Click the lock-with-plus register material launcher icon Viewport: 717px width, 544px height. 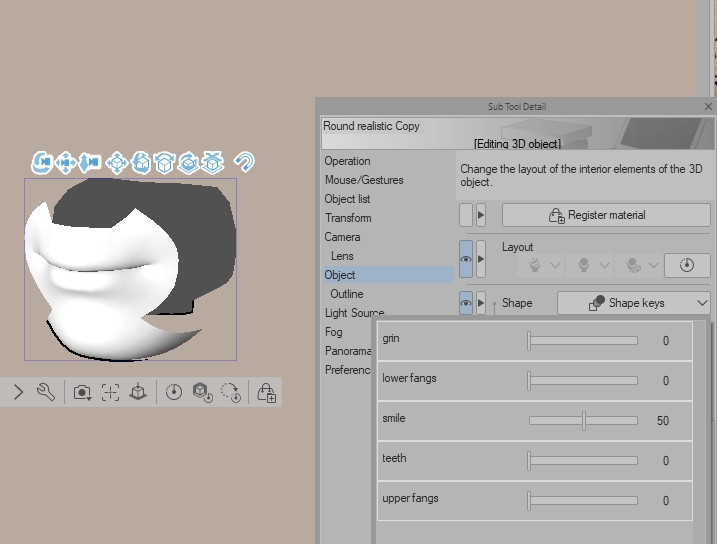coord(266,392)
